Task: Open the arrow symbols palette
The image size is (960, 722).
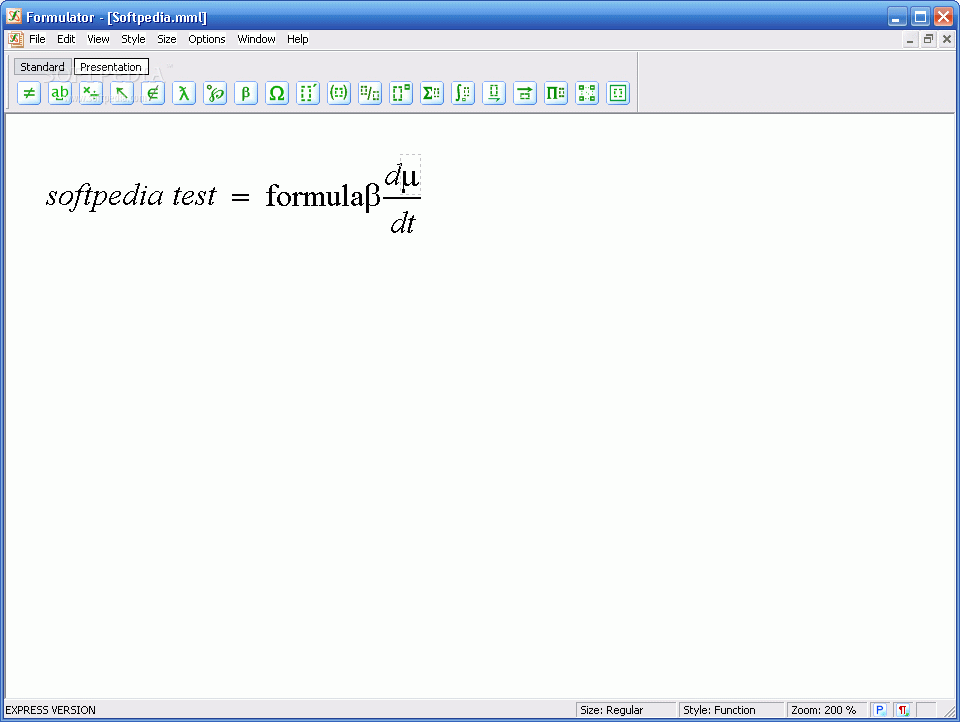Action: (122, 93)
